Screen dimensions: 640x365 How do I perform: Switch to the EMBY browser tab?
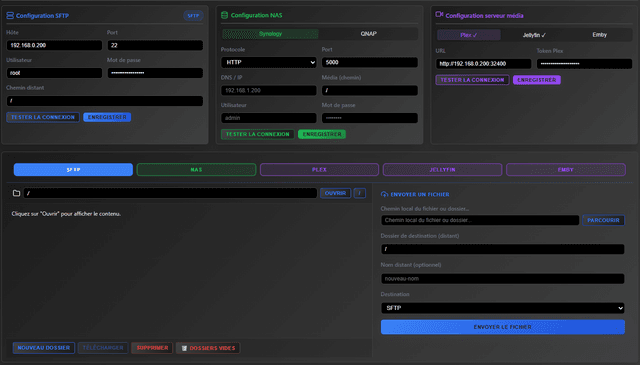click(x=566, y=169)
